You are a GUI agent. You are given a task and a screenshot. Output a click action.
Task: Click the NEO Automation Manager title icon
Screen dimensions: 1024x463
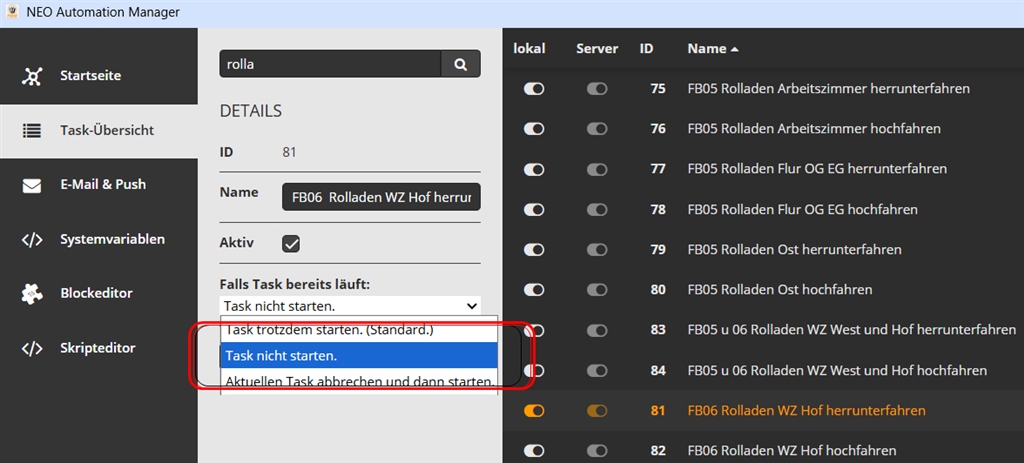(12, 12)
